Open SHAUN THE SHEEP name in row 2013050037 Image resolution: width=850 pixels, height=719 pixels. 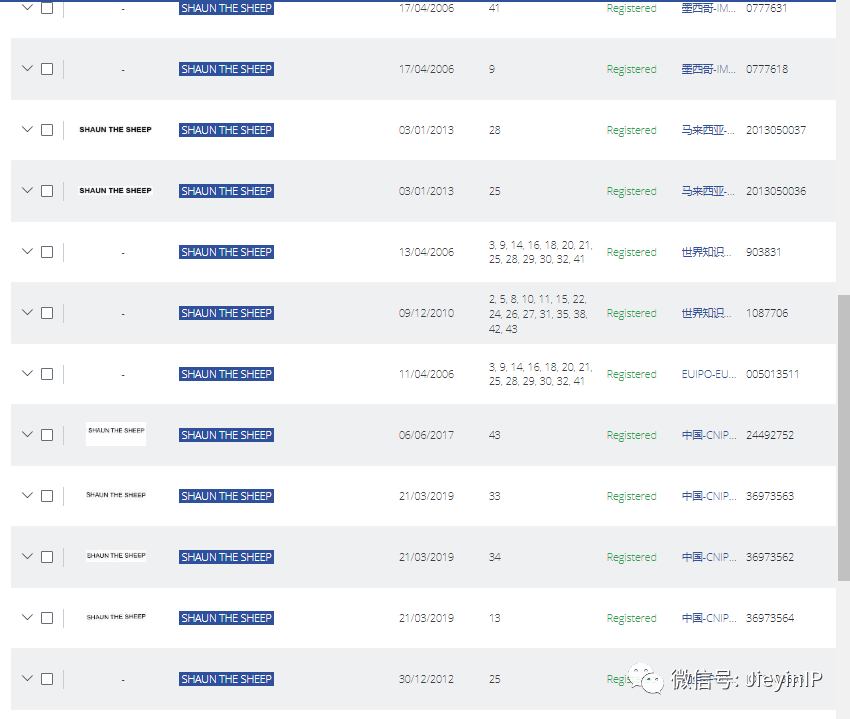point(226,130)
